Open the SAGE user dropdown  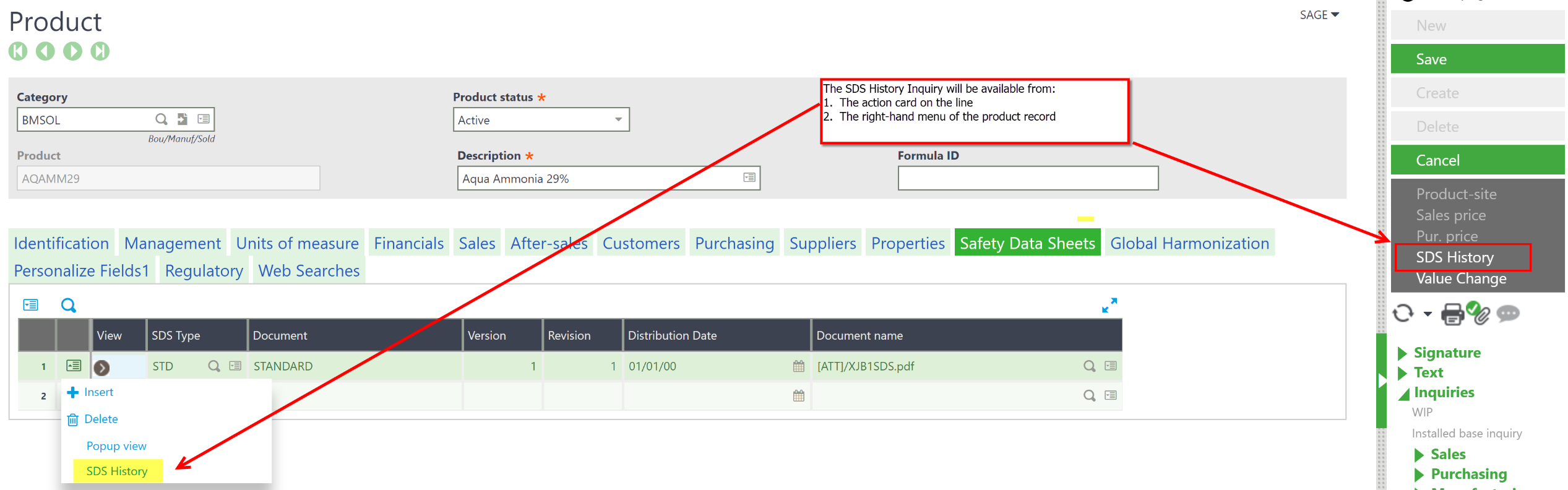(x=1319, y=15)
